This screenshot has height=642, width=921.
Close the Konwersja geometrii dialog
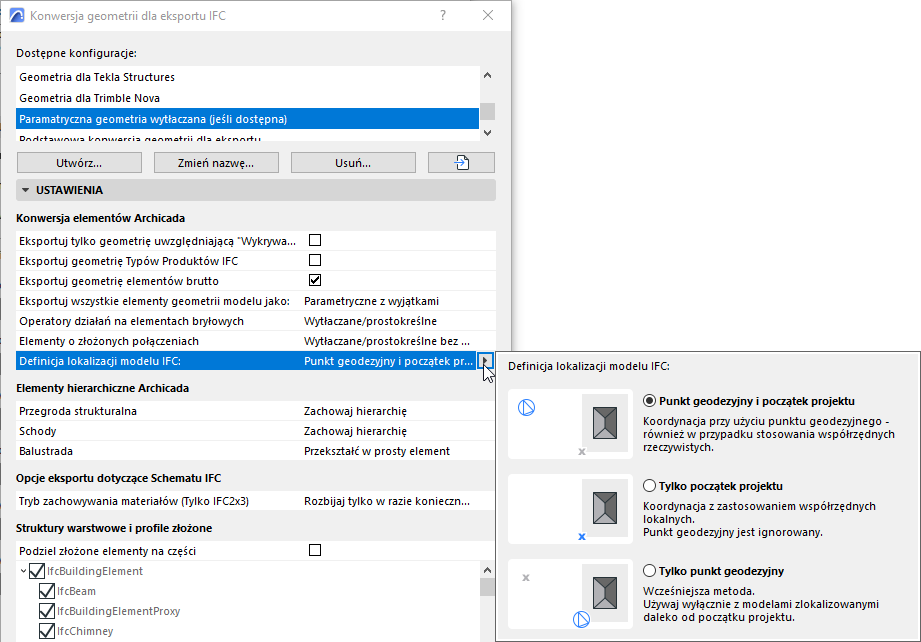click(488, 15)
